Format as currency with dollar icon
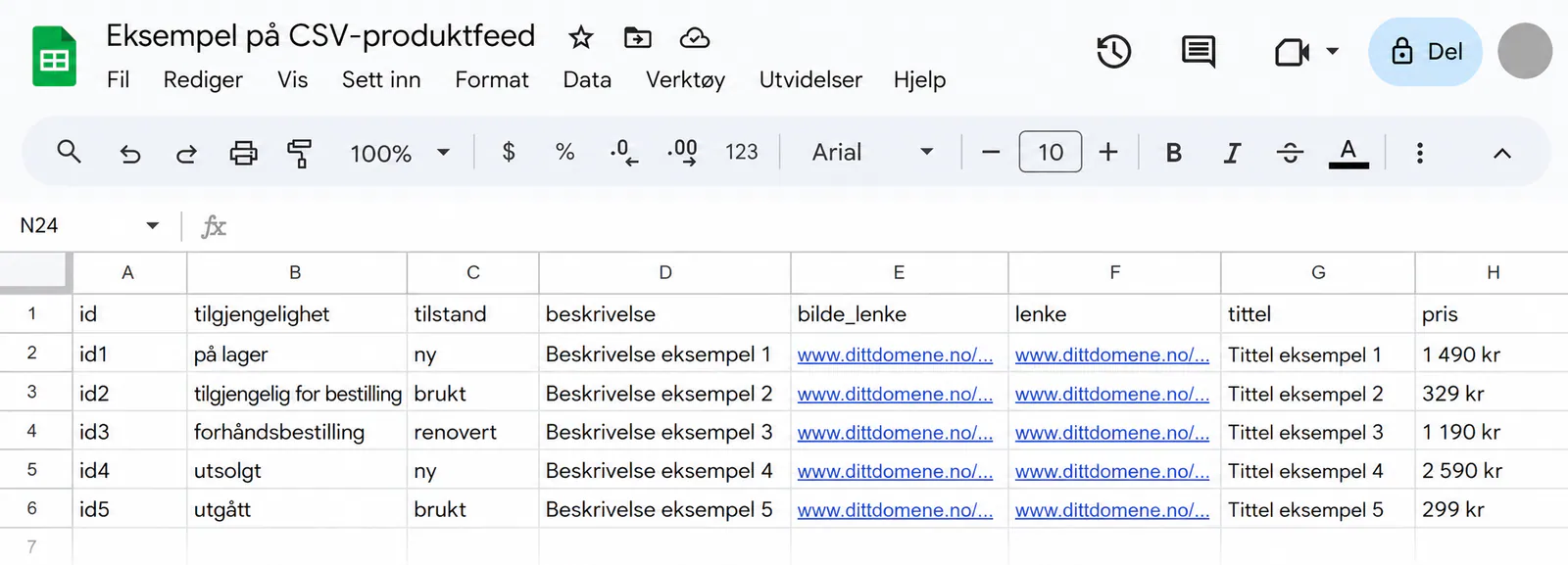The height and width of the screenshot is (565, 1568). pyautogui.click(x=509, y=152)
